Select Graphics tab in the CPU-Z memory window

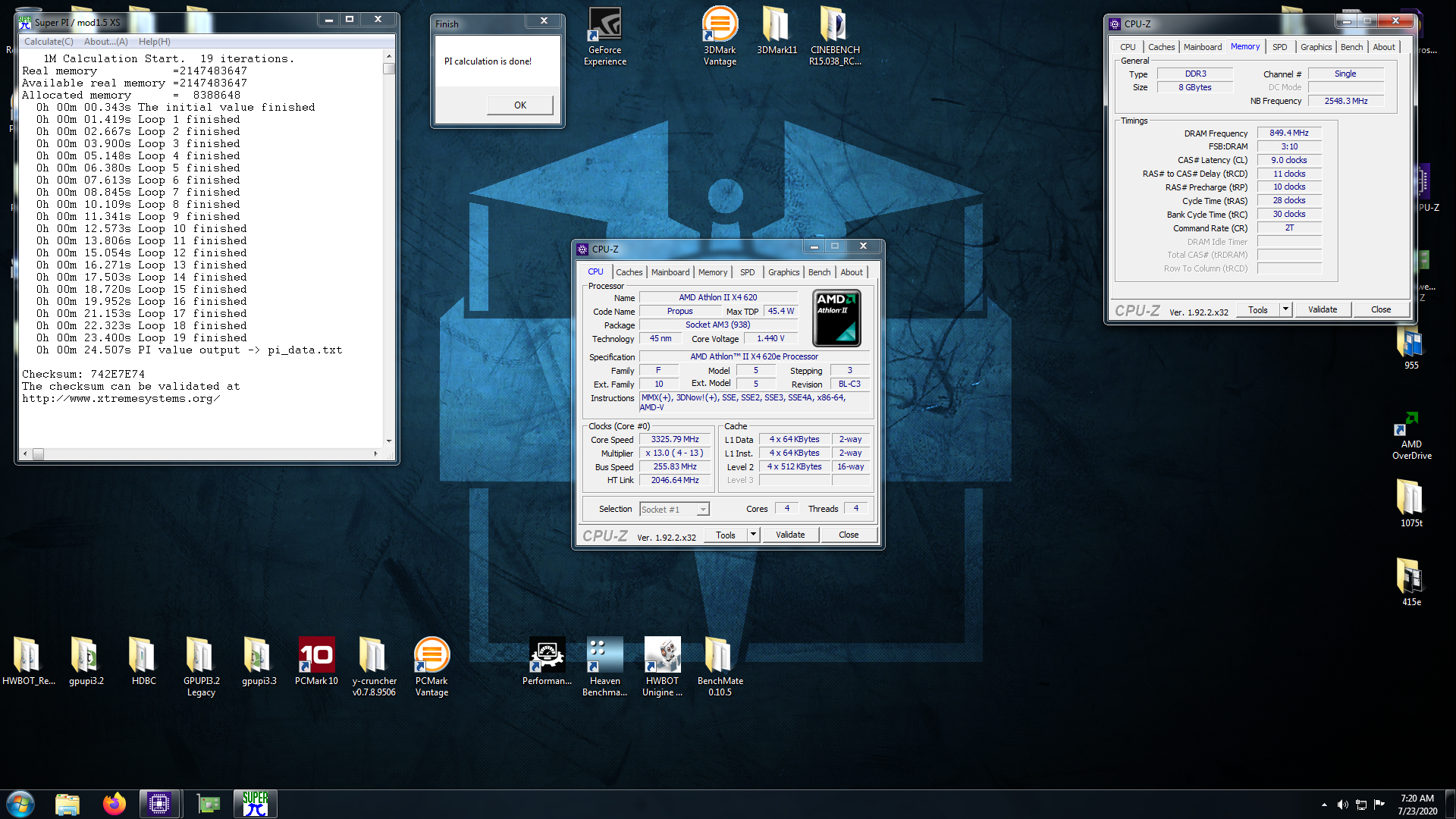1316,47
